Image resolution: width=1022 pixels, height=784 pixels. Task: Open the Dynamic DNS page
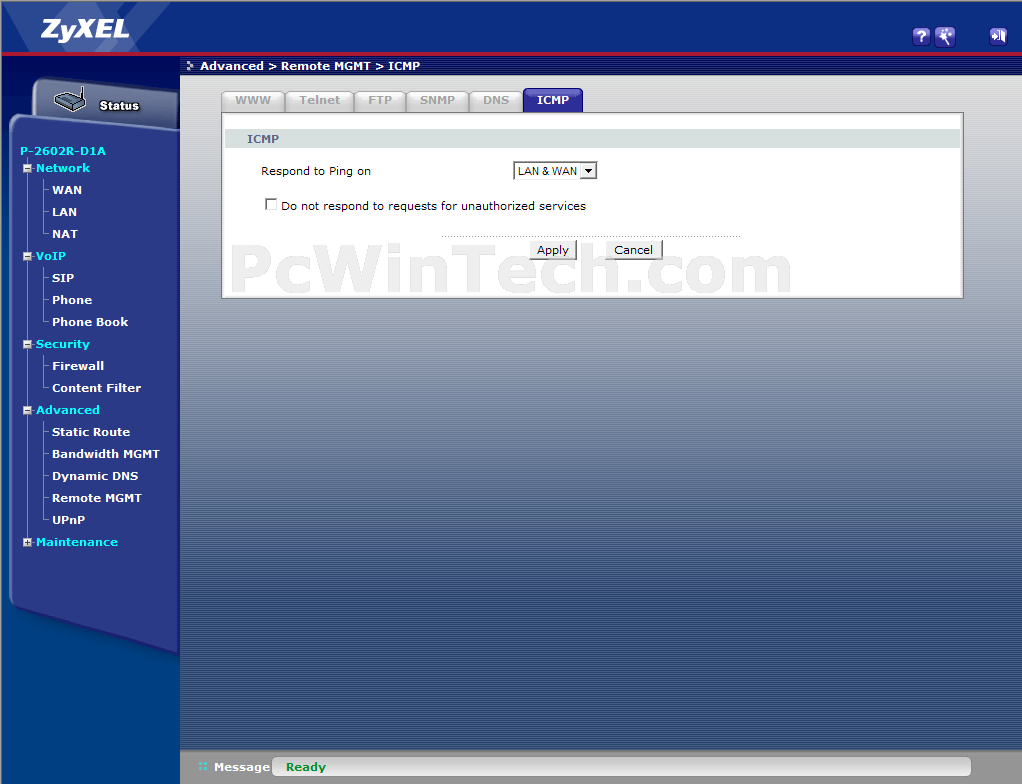pyautogui.click(x=95, y=476)
